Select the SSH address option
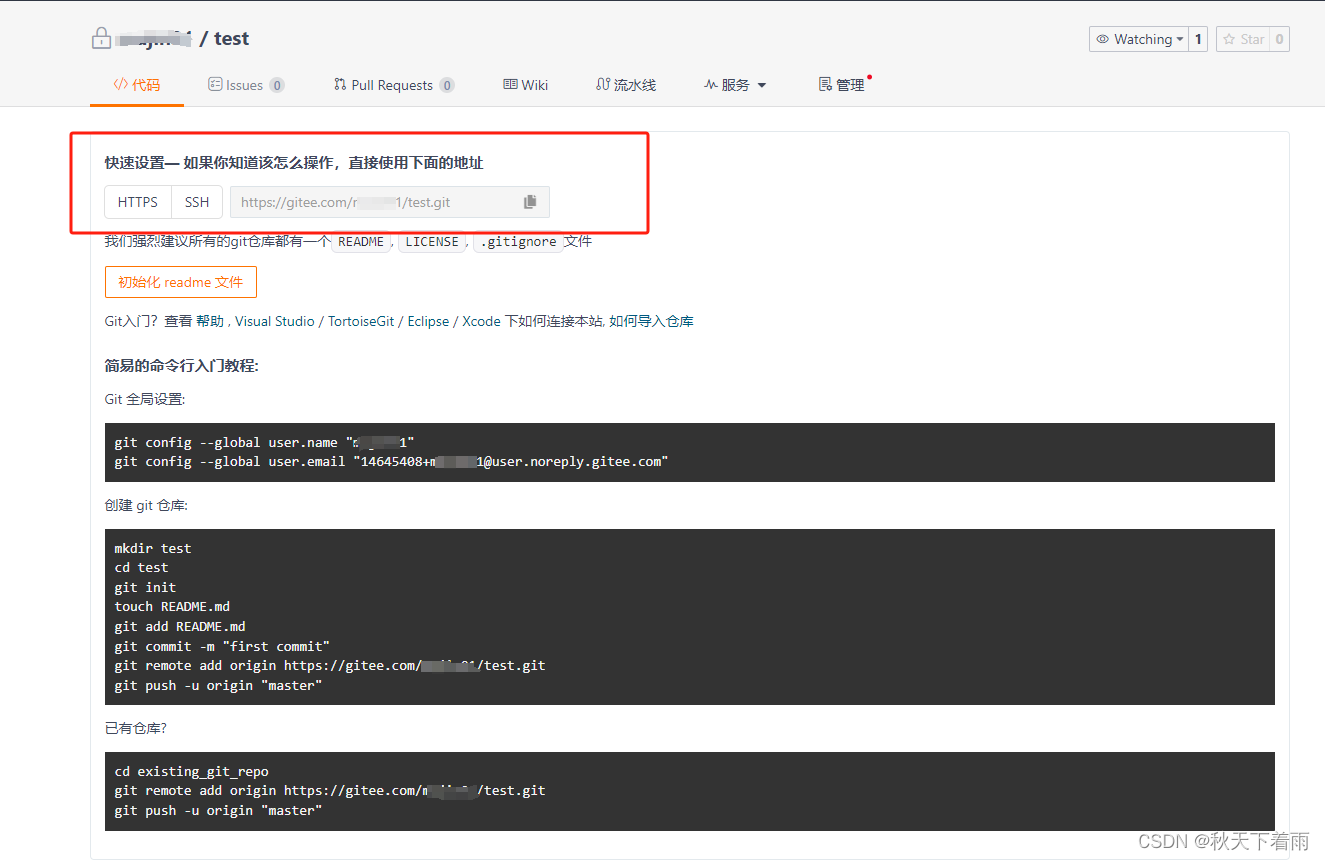The image size is (1325, 860). pyautogui.click(x=197, y=202)
